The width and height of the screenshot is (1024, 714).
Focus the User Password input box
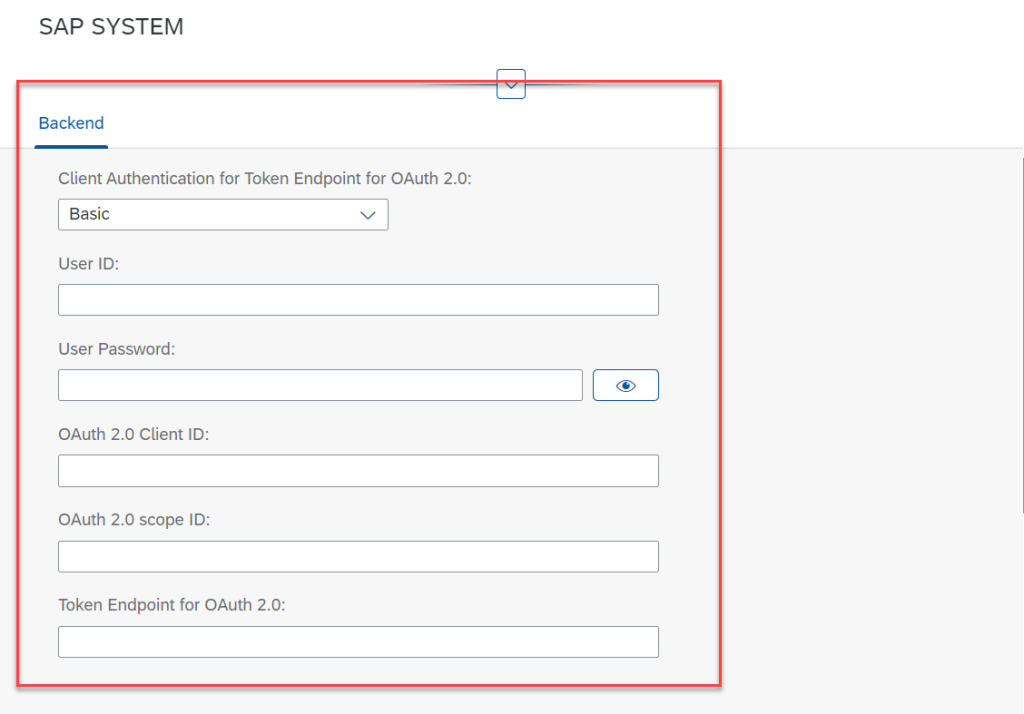click(x=320, y=384)
